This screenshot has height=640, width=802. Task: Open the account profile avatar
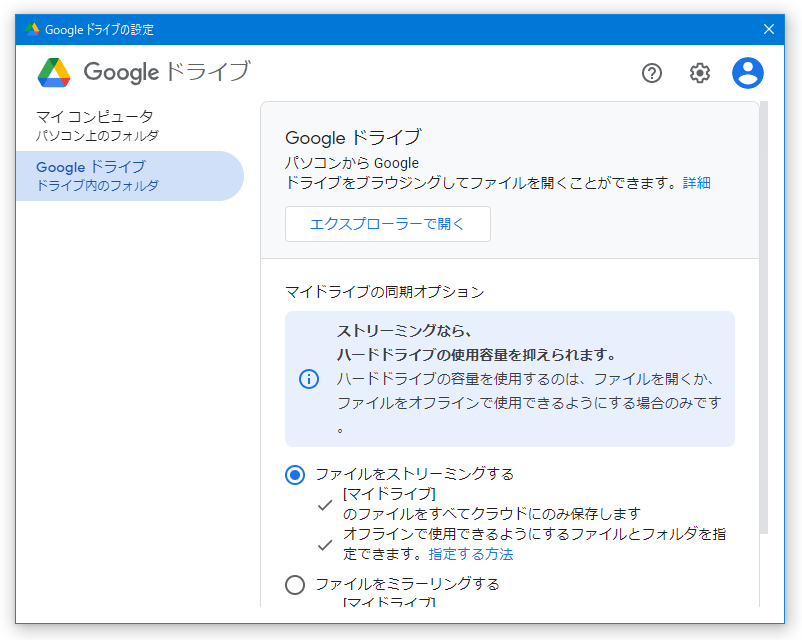pyautogui.click(x=748, y=73)
